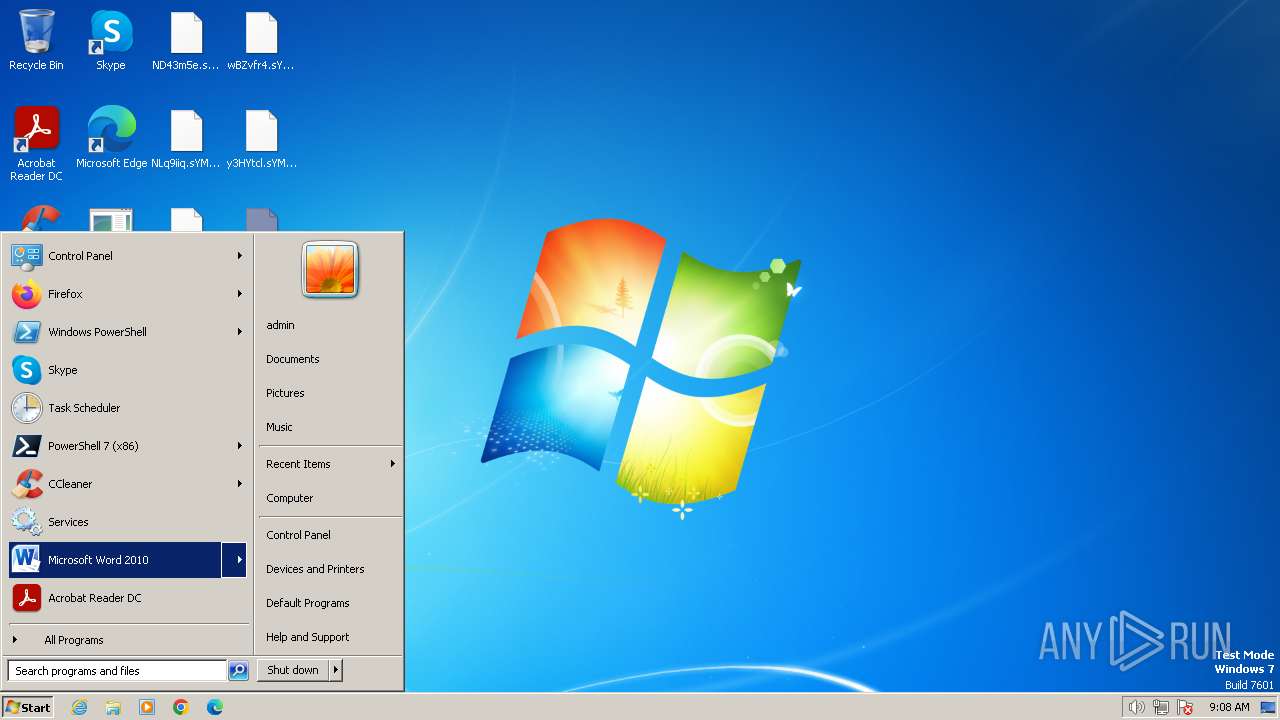Open Acrobat Reader DC desktop shortcut

(x=36, y=143)
